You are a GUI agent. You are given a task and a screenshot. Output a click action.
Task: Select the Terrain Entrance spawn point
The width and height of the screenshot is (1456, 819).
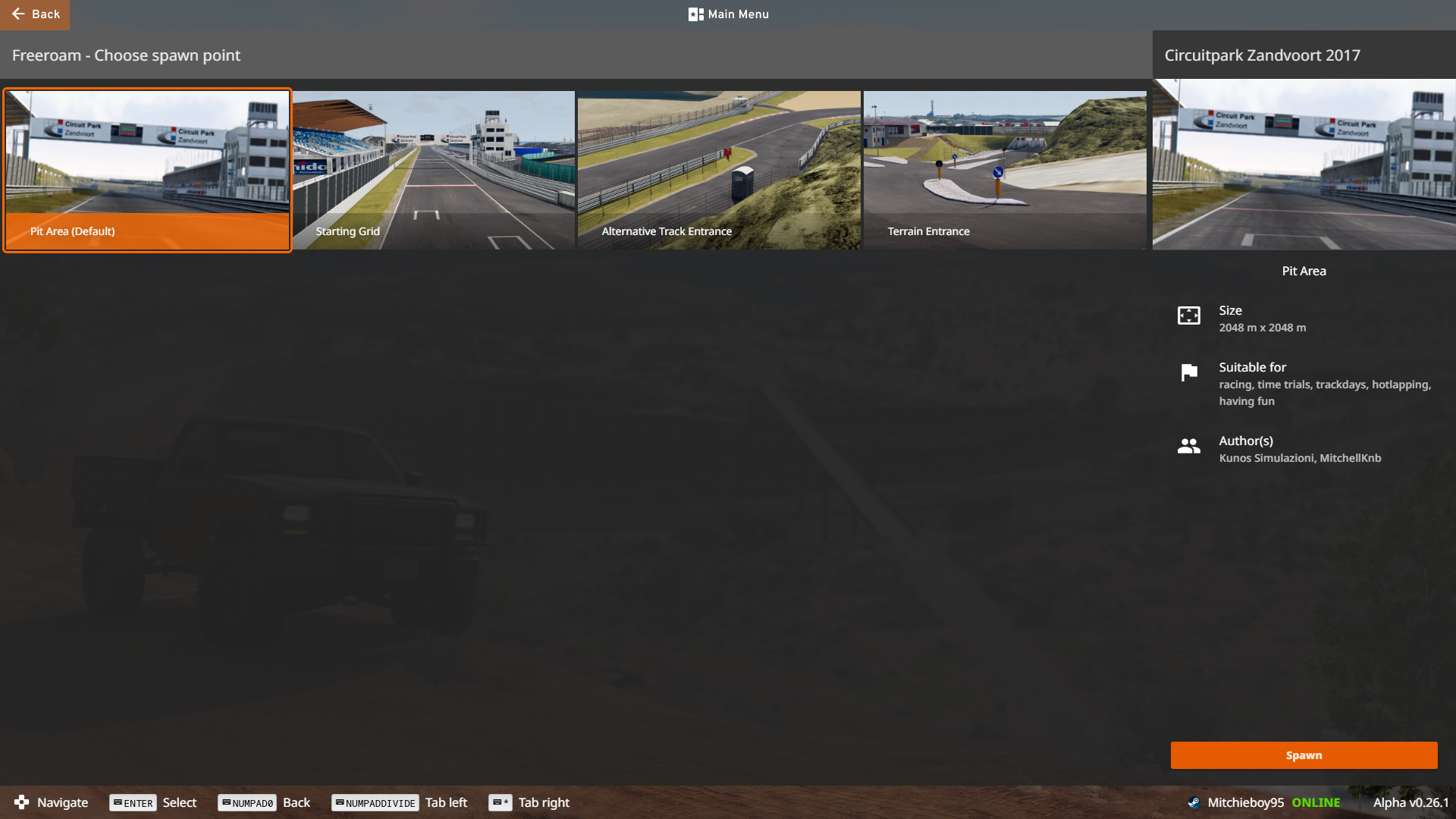coord(1005,171)
